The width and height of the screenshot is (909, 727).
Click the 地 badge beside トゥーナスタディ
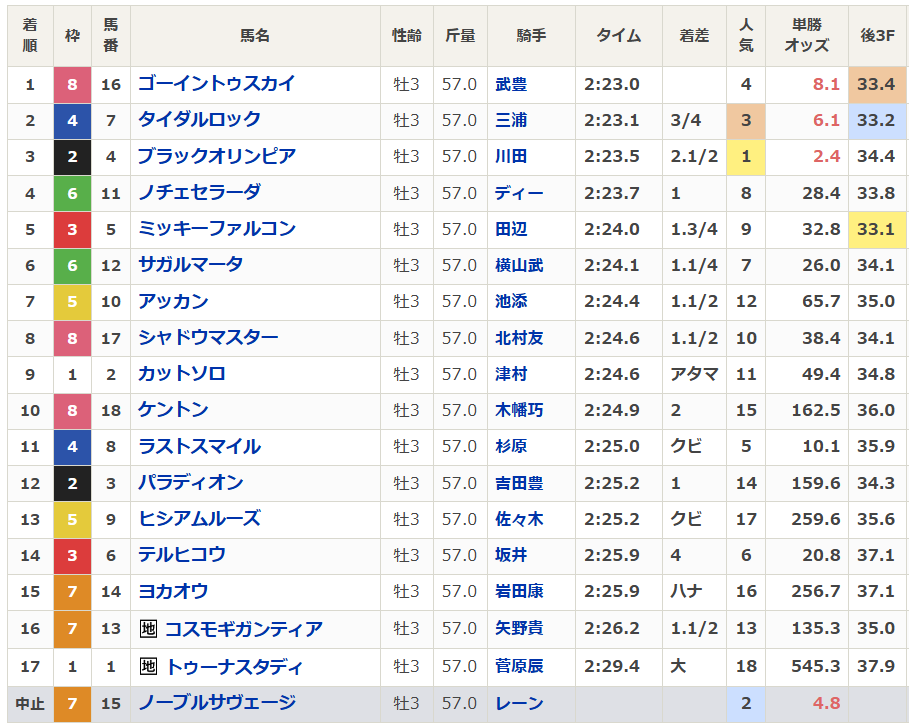point(148,667)
